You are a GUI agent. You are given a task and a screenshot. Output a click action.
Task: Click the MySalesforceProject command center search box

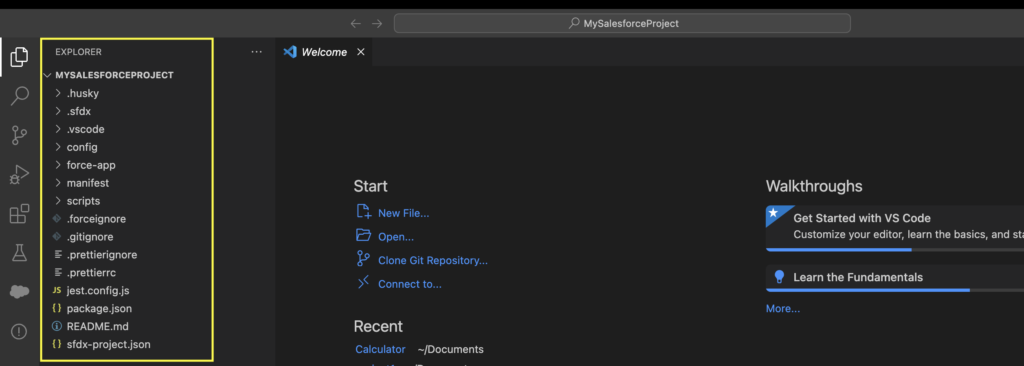click(x=622, y=24)
